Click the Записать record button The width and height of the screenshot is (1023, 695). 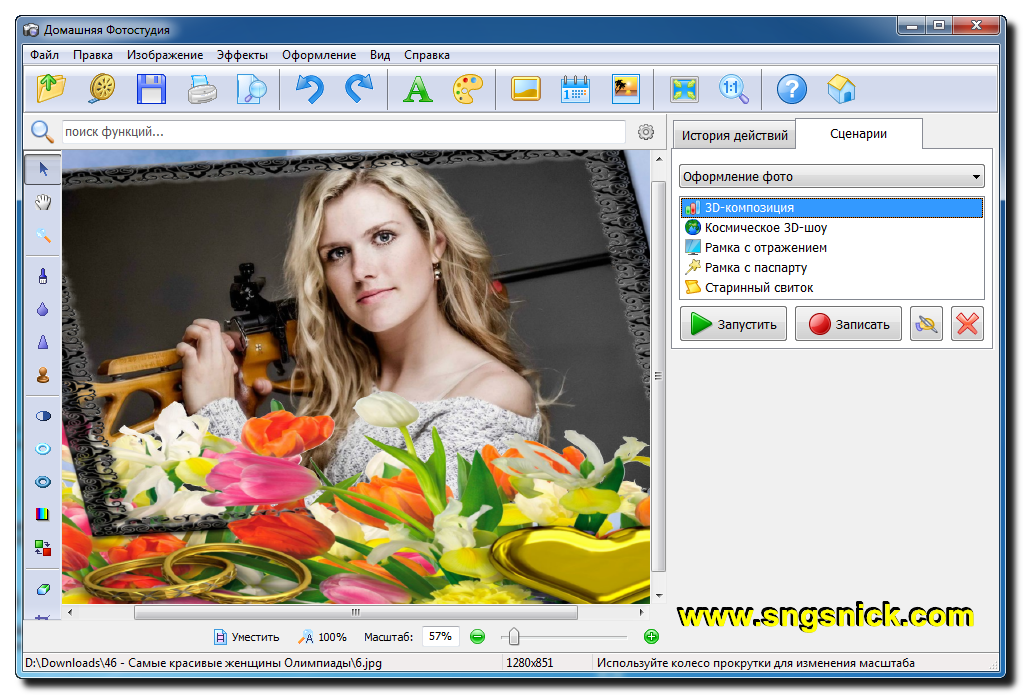pyautogui.click(x=848, y=324)
